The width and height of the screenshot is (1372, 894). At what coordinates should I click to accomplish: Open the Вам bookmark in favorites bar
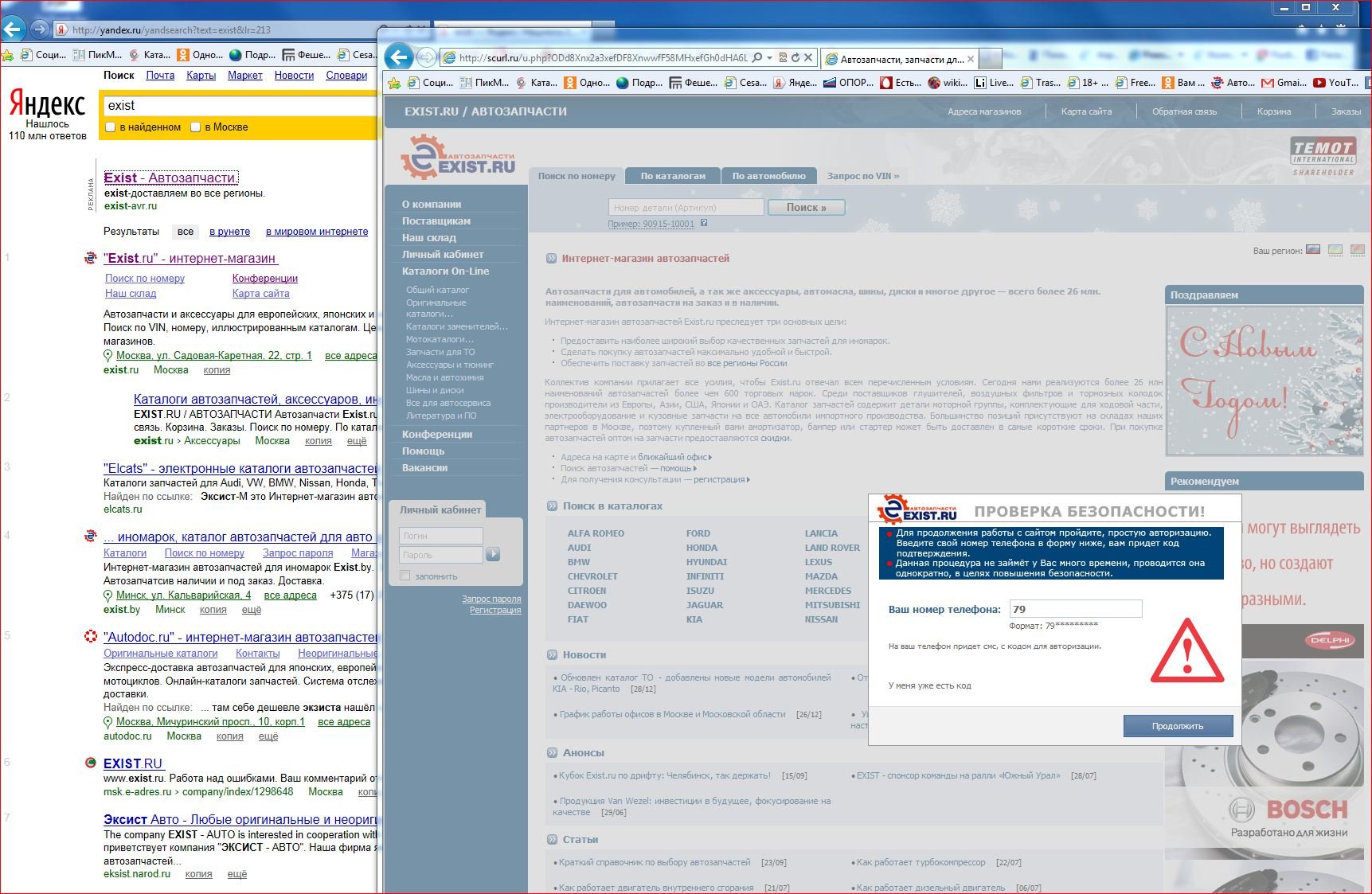[x=1183, y=82]
